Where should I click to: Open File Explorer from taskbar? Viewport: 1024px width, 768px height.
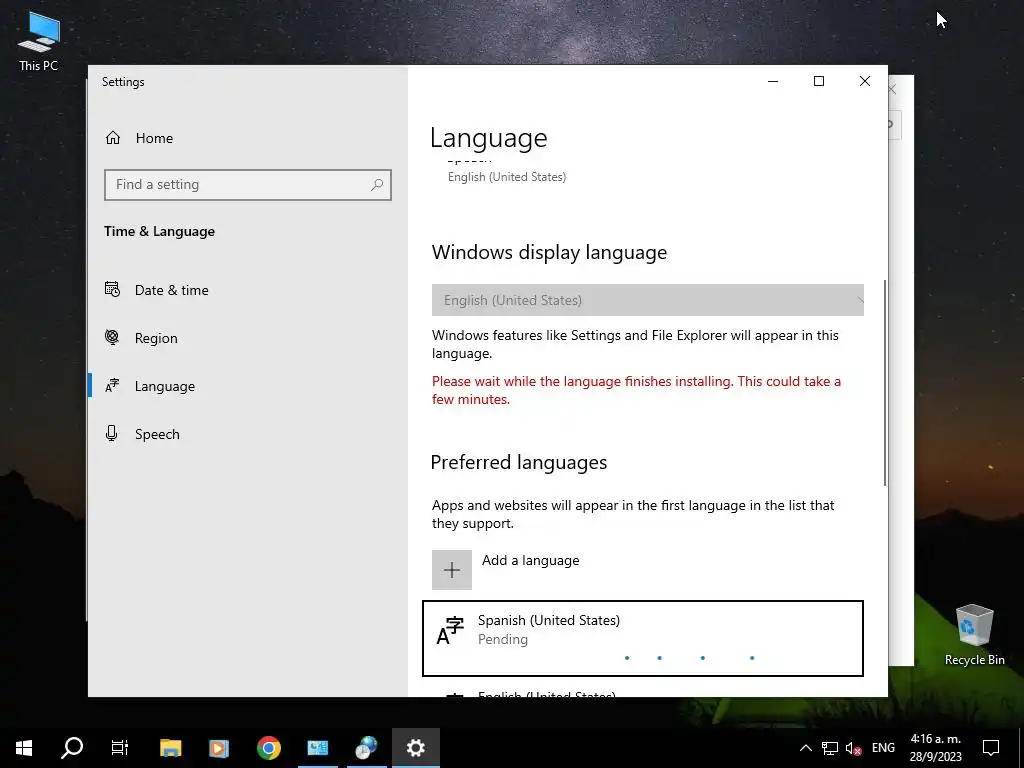170,748
